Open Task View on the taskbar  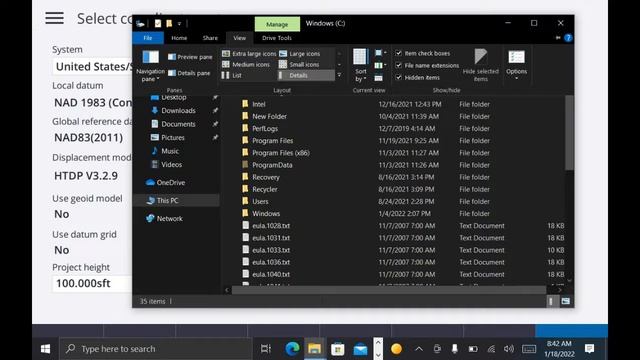[x=265, y=349]
